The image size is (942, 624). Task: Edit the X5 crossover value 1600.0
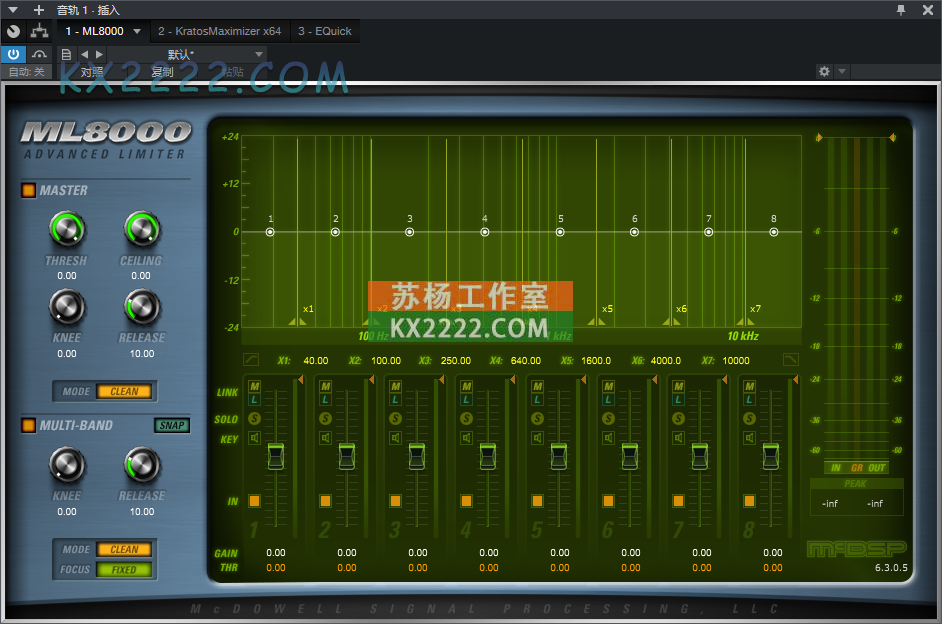[596, 360]
